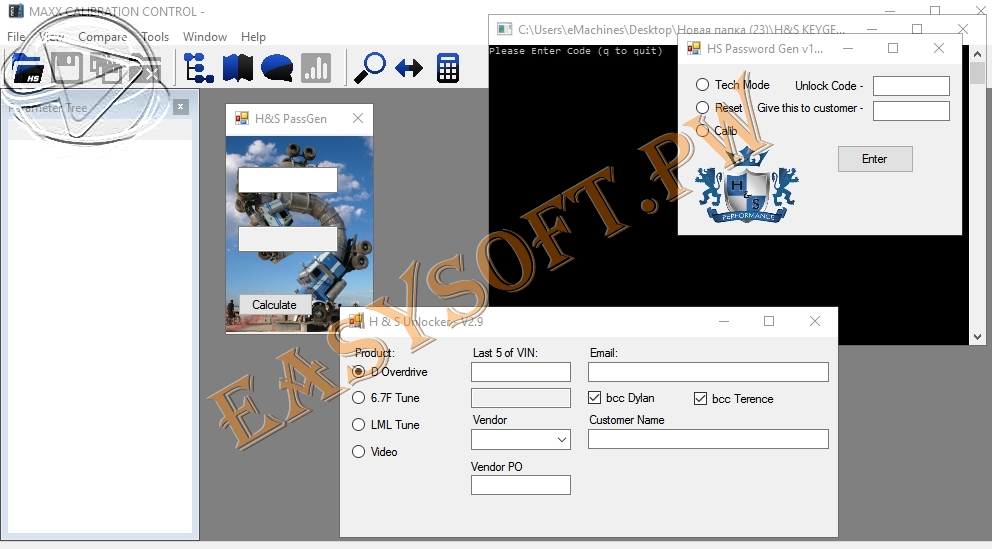Open the Compare menu
Screen dimensions: 992x549
tap(102, 37)
